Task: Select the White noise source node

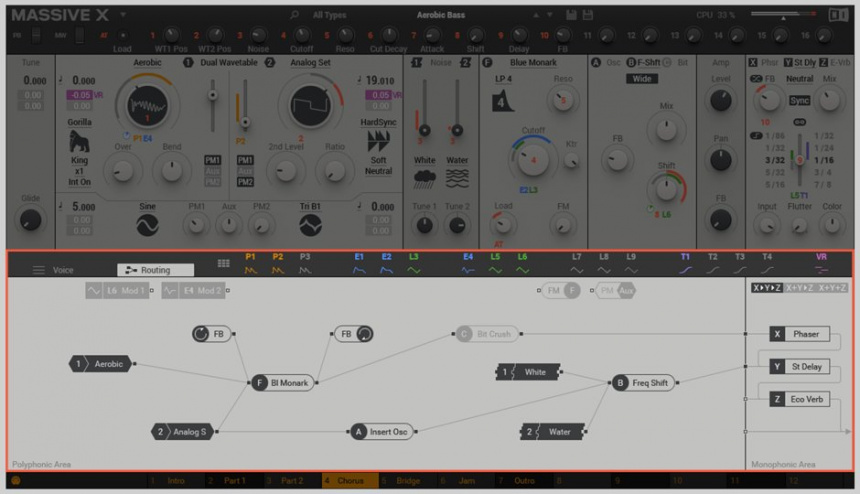Action: pyautogui.click(x=527, y=372)
